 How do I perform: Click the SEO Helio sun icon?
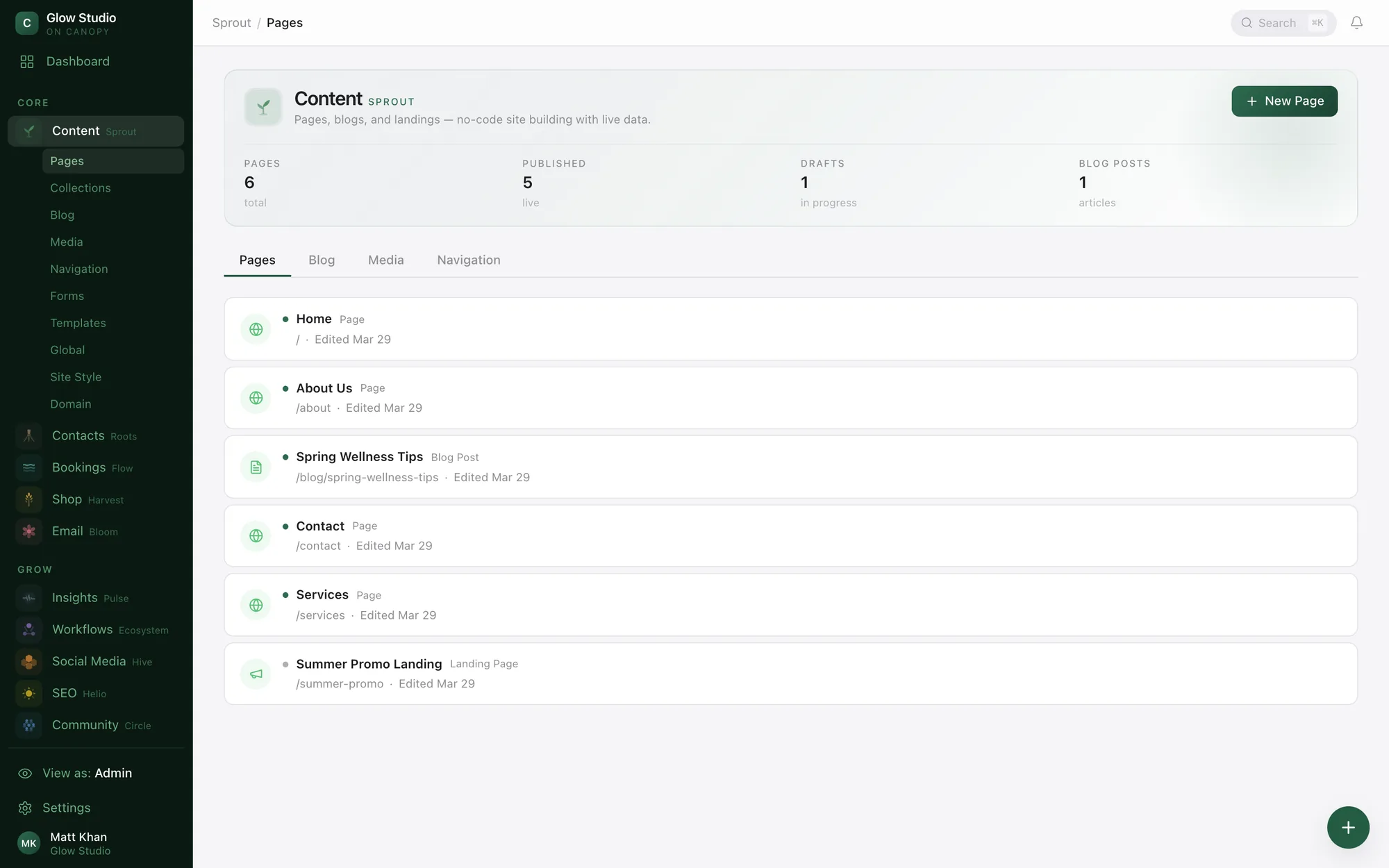[29, 694]
